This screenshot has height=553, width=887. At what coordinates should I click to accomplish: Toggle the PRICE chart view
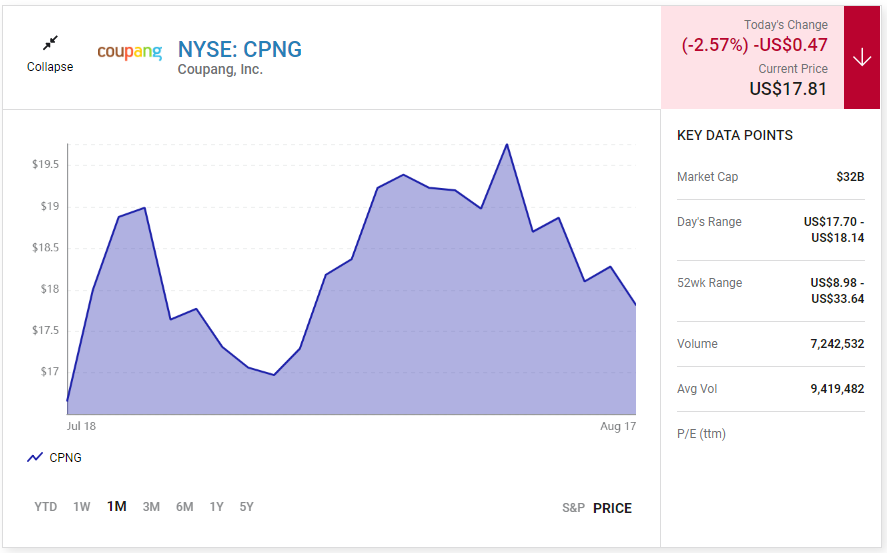(612, 508)
